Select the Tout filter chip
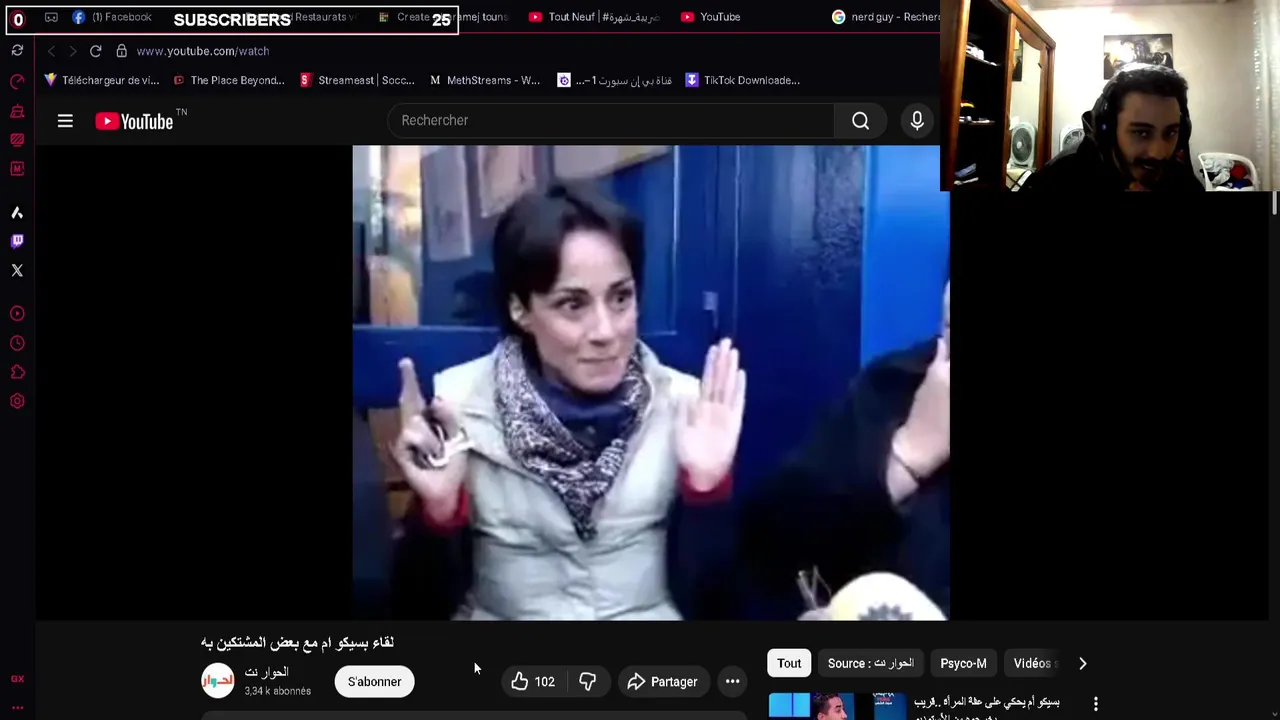 point(789,663)
